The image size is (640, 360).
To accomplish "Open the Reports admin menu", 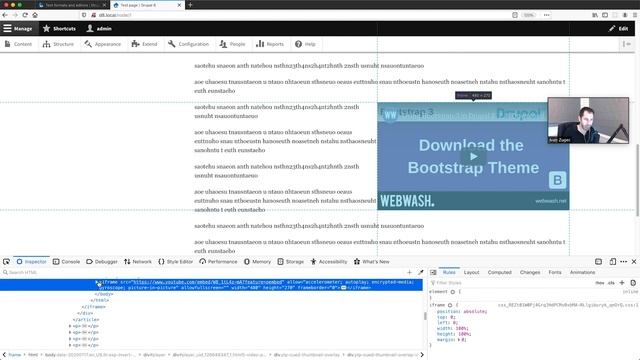I will pos(270,44).
